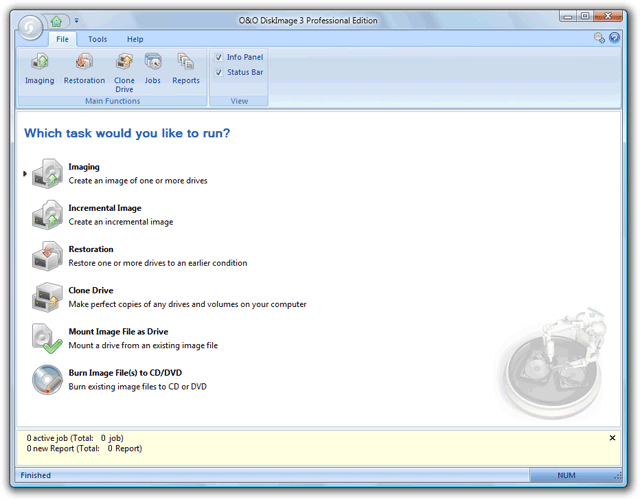
Task: Select the Clone Drive task heading in list
Action: tap(91, 290)
